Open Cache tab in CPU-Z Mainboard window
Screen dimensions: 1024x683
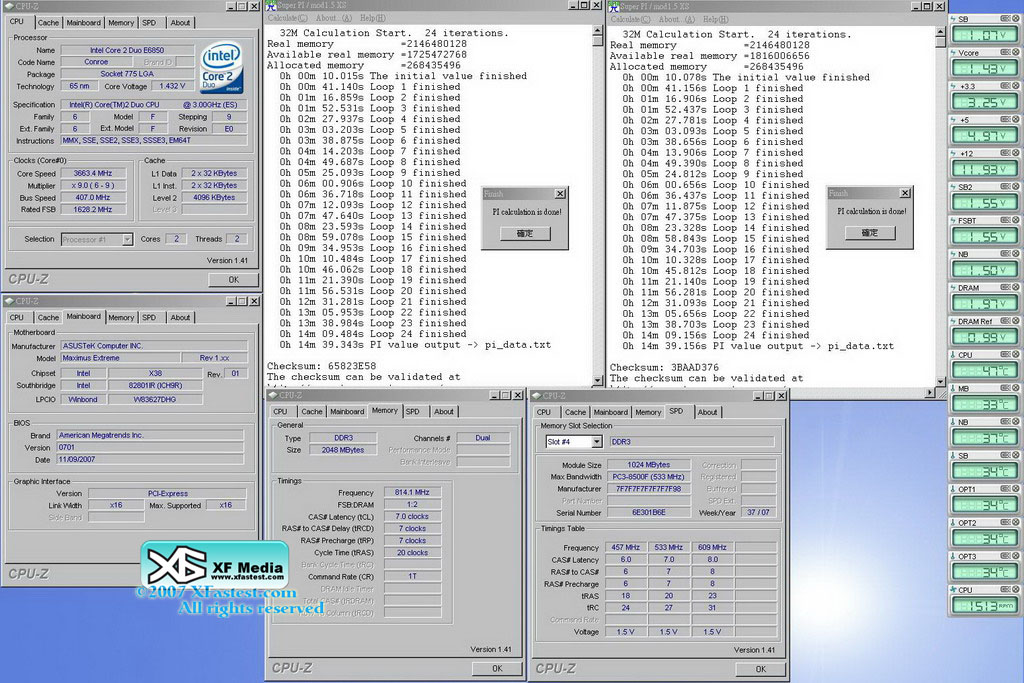[48, 317]
